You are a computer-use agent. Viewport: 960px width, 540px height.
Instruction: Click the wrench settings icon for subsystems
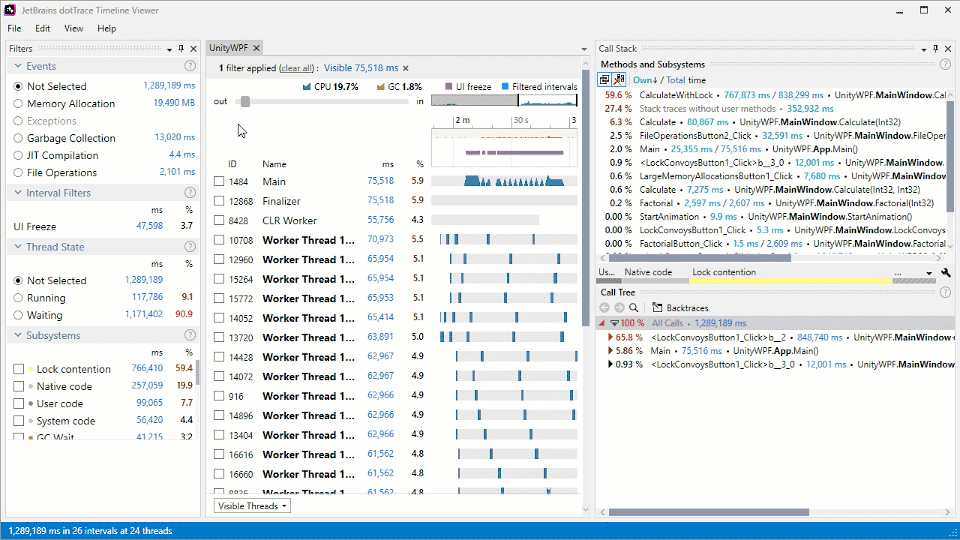click(x=945, y=272)
